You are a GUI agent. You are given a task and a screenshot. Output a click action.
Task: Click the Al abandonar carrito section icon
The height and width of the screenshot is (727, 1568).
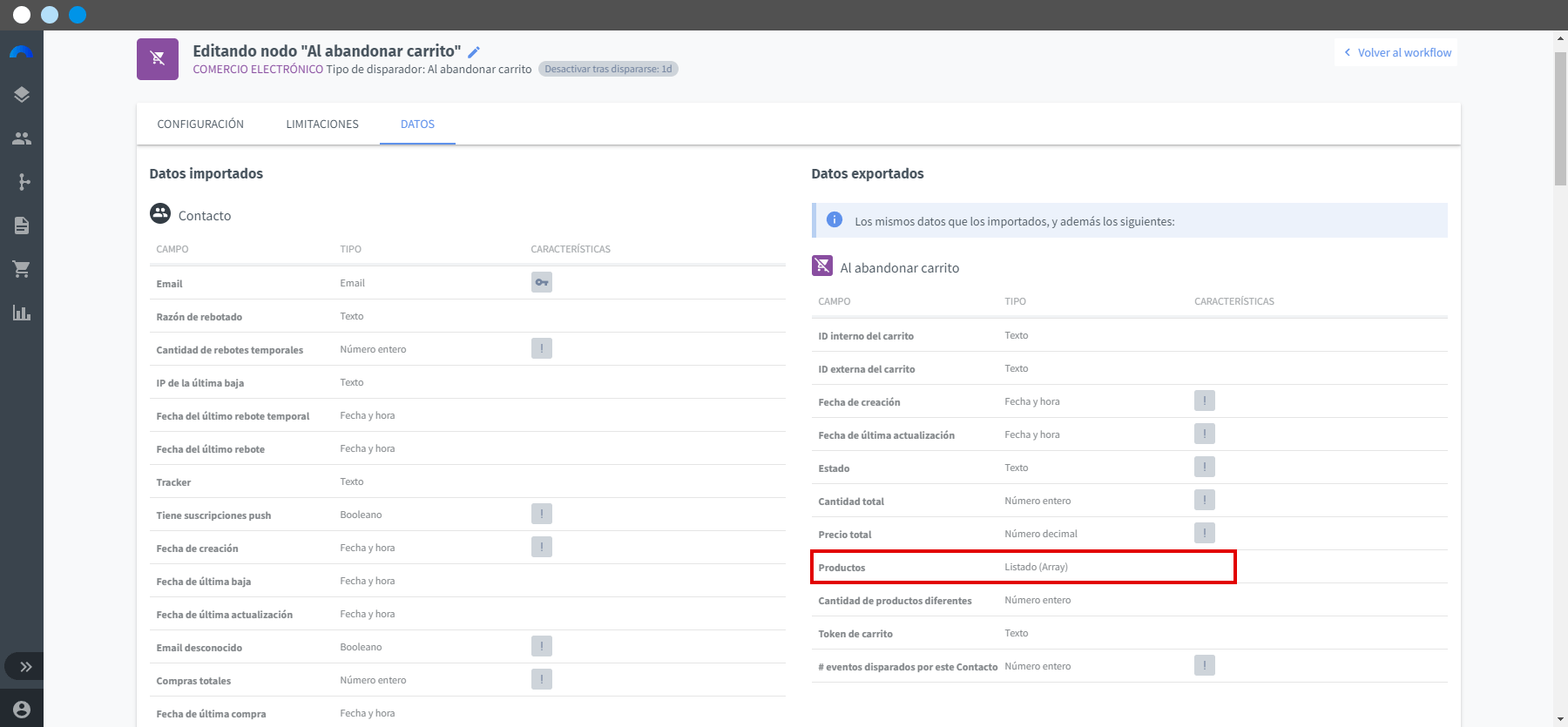[822, 266]
